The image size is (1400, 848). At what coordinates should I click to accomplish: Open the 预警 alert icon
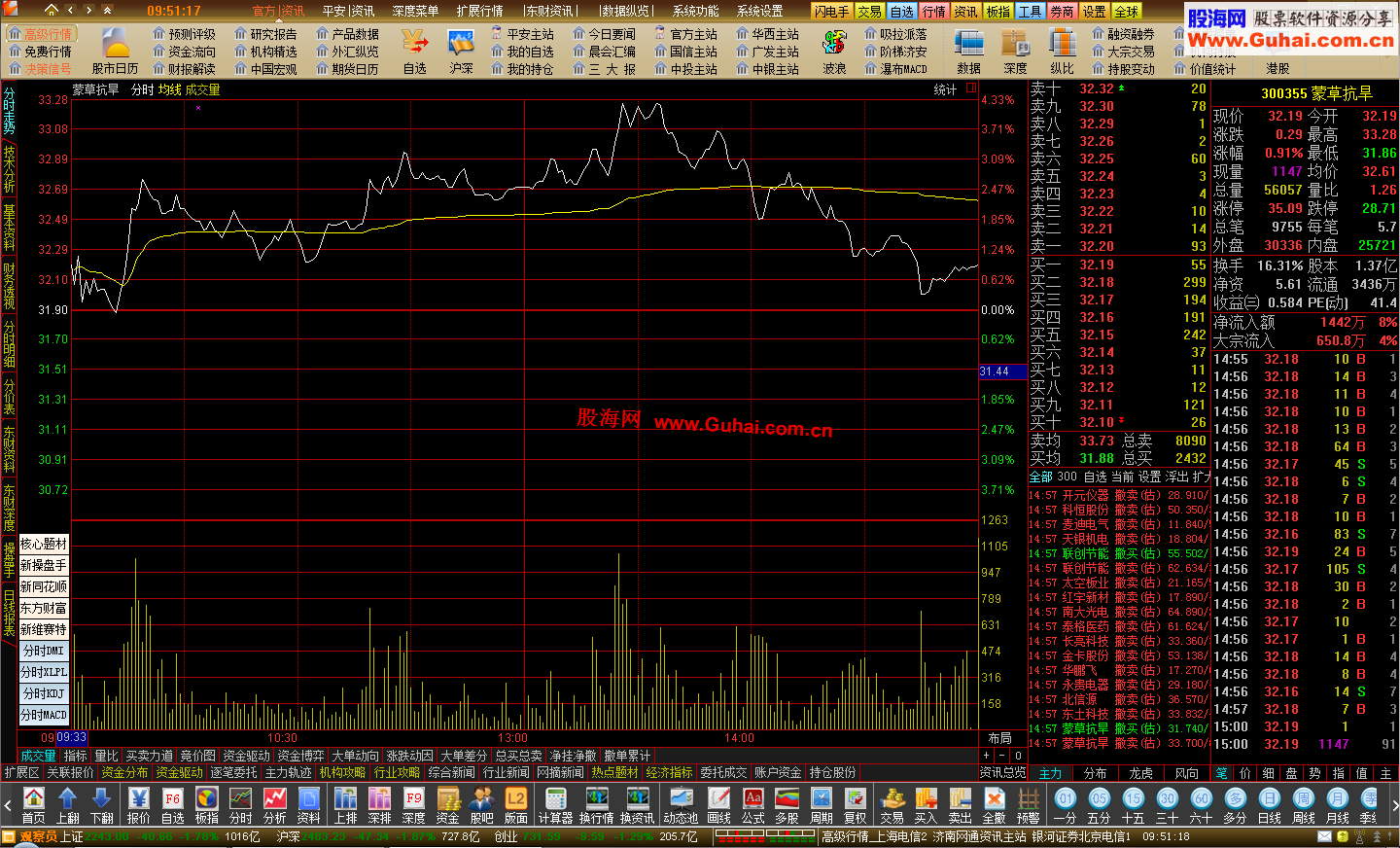(x=1029, y=805)
